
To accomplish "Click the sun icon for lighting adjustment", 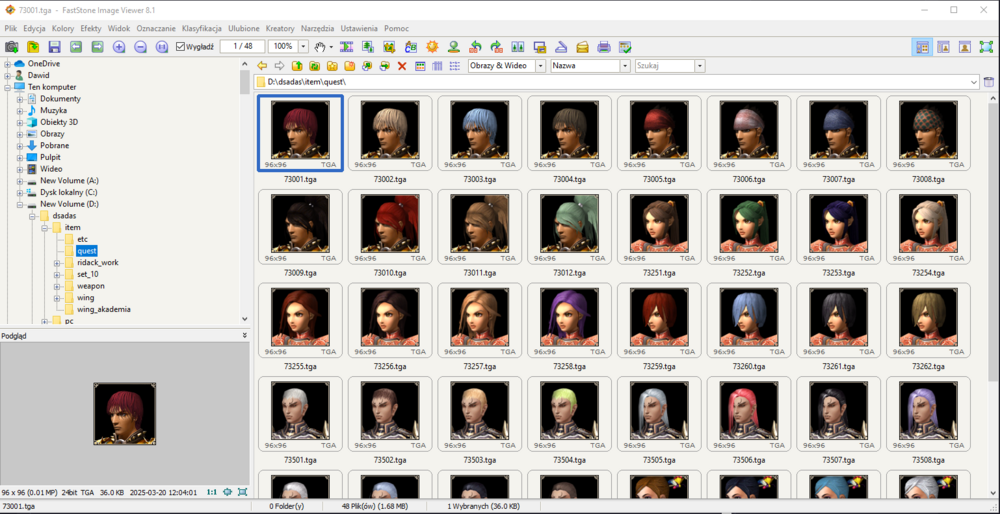I will 432,47.
